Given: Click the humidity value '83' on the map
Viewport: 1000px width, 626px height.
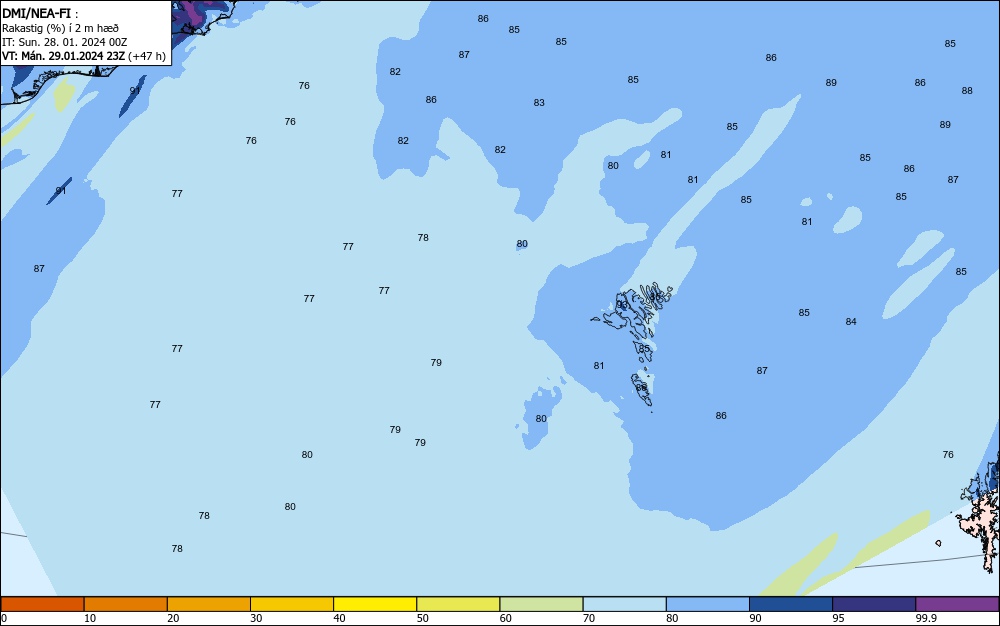Looking at the screenshot, I should coord(539,103).
